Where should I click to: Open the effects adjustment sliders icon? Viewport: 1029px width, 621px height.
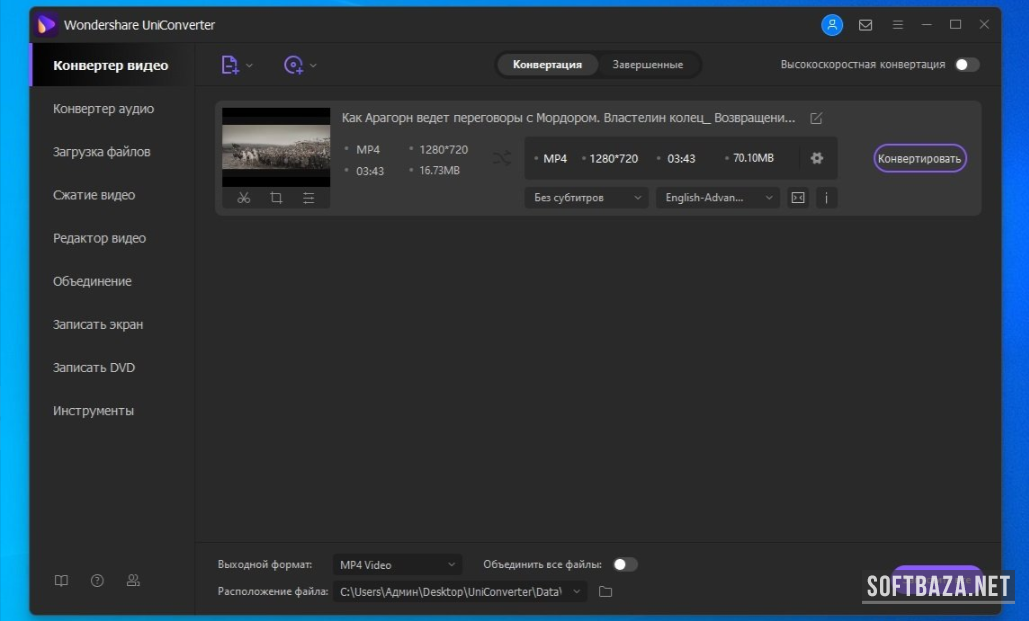pyautogui.click(x=309, y=198)
